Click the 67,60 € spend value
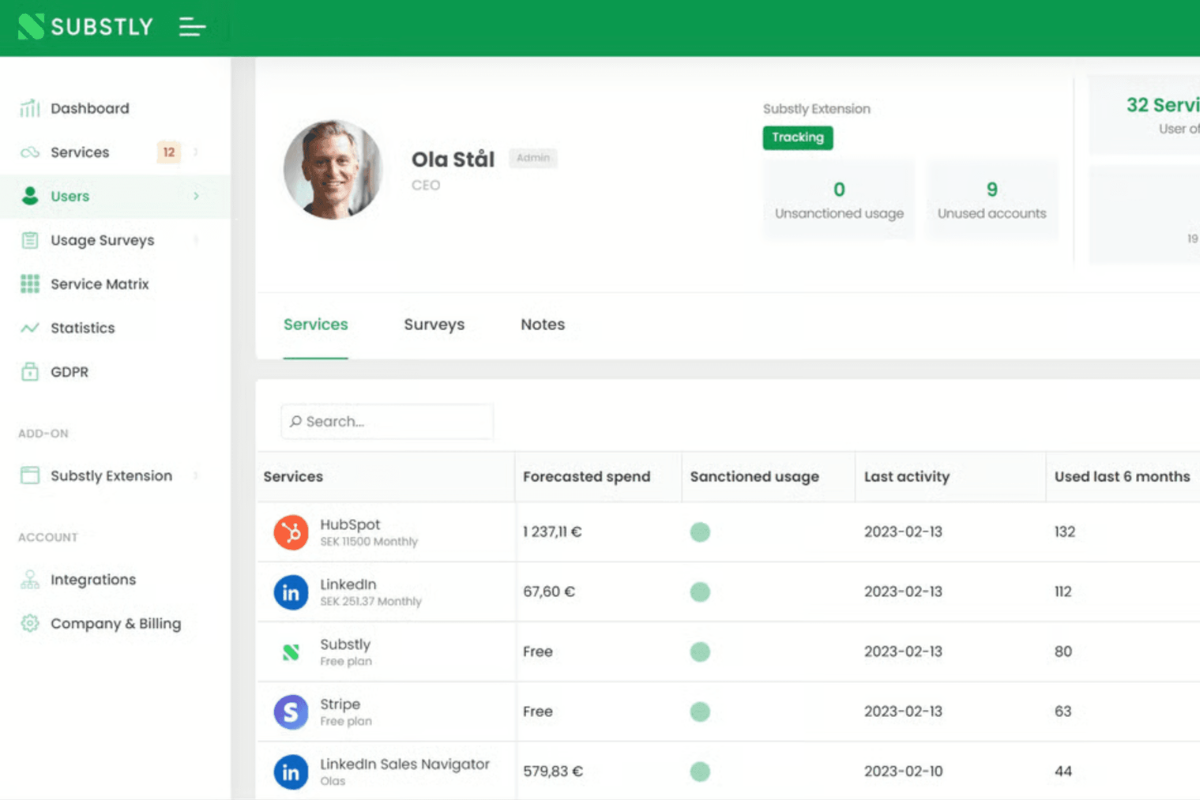The width and height of the screenshot is (1200, 800). click(549, 592)
